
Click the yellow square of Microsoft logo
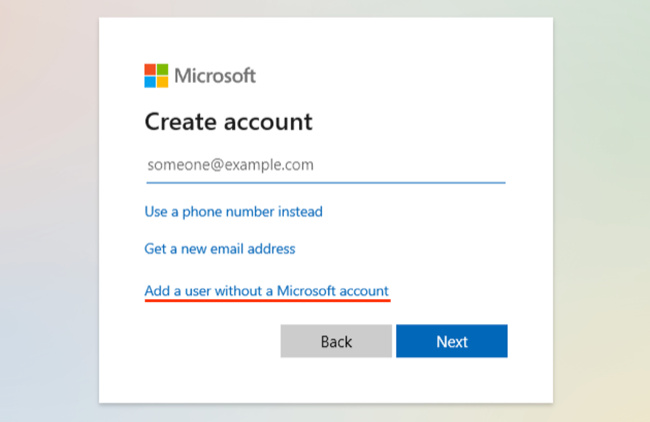tap(162, 81)
